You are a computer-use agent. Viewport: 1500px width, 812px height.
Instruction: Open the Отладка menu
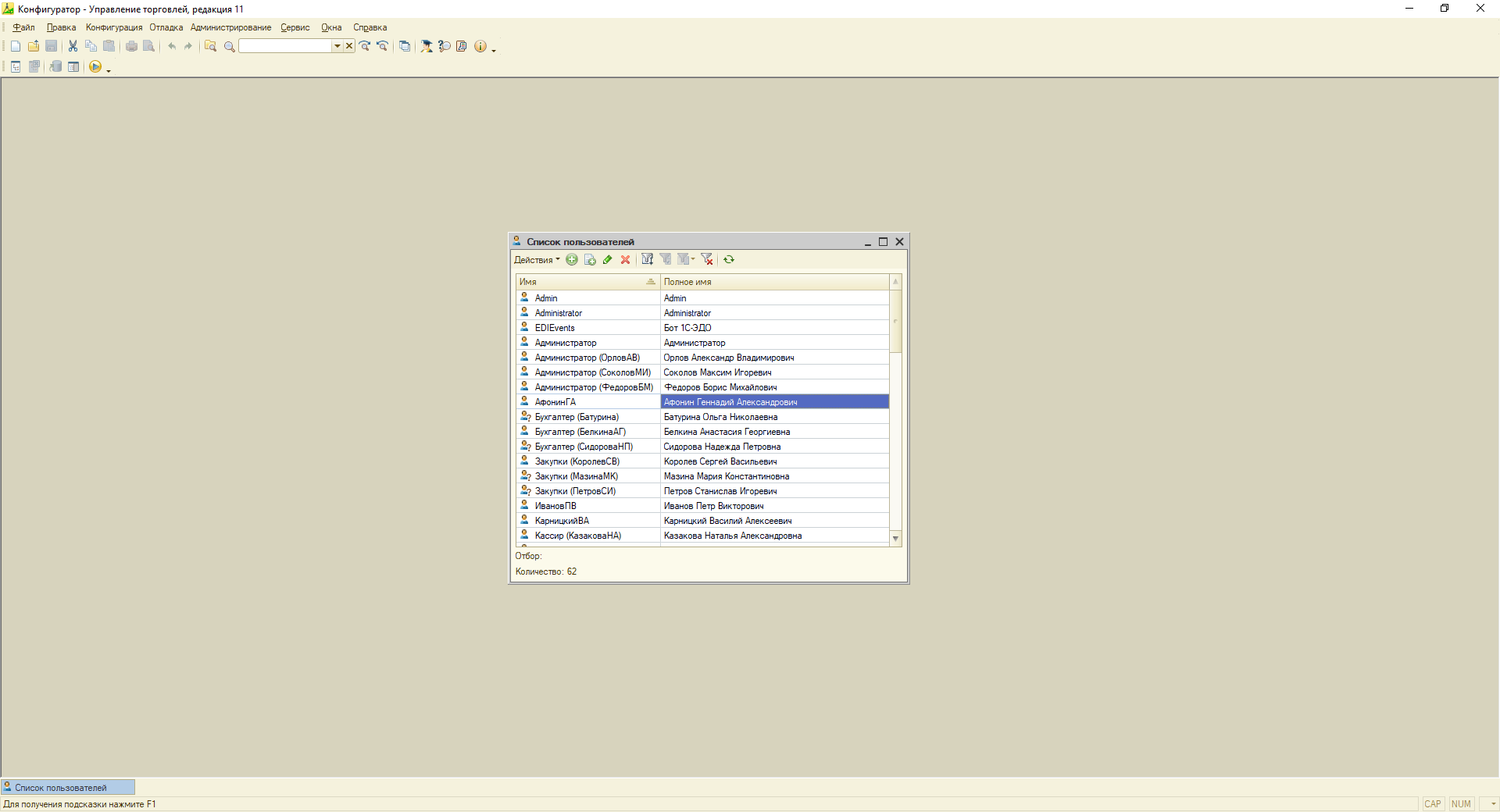[166, 27]
